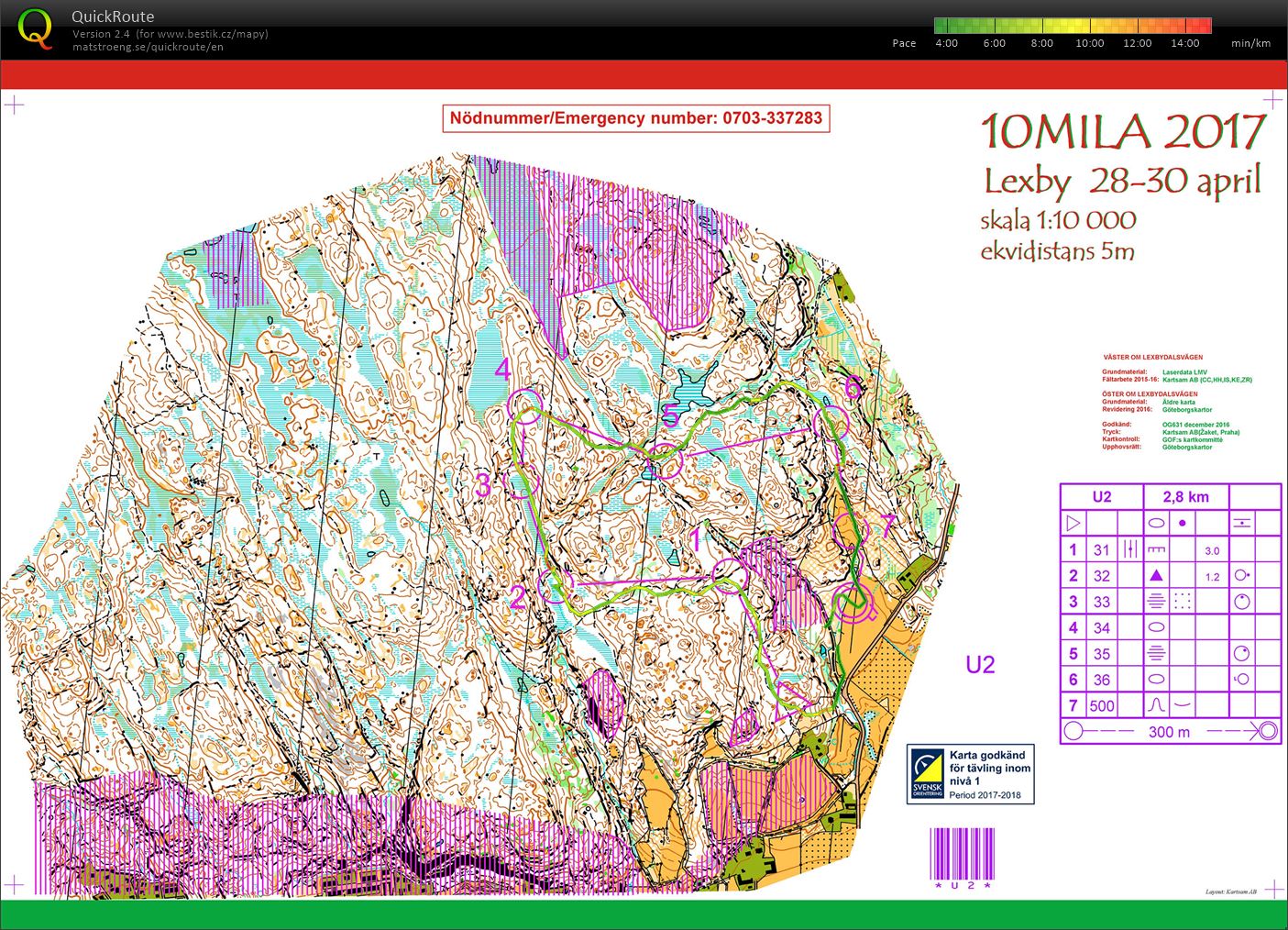Click the Nödnummer/Emergency number box
The width and height of the screenshot is (1288, 930).
pyautogui.click(x=636, y=118)
